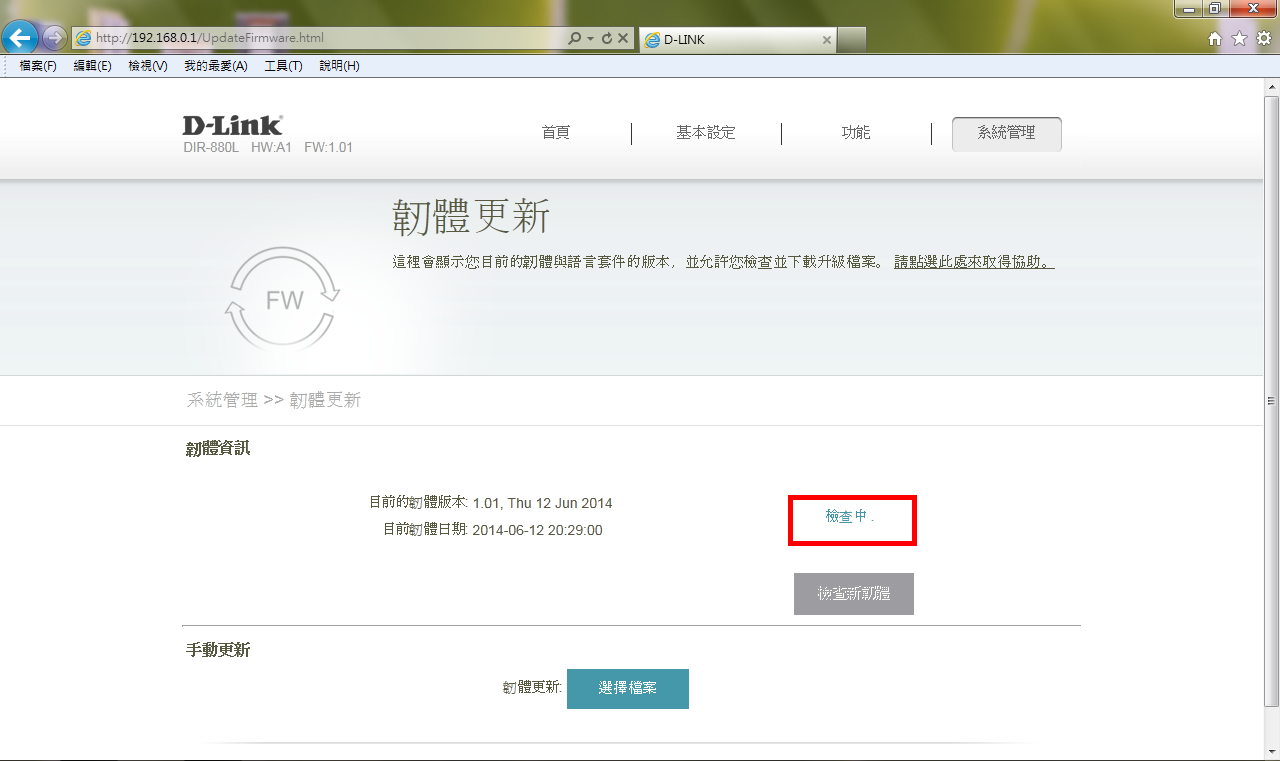Screen dimensions: 1280x761
Task: Click the 檢查新韌體 button
Action: (x=853, y=594)
